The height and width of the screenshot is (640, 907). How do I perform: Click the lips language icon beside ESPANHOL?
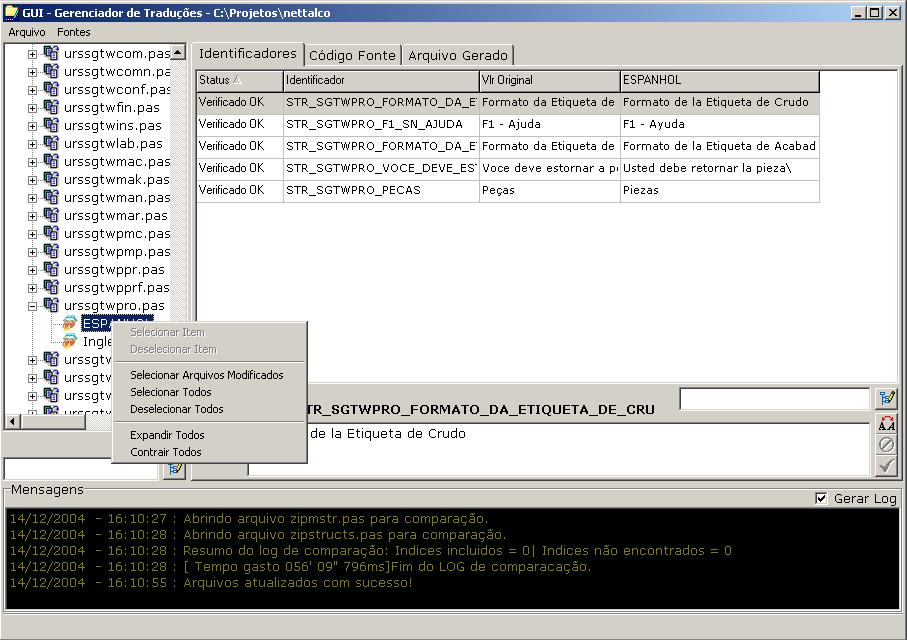[70, 323]
